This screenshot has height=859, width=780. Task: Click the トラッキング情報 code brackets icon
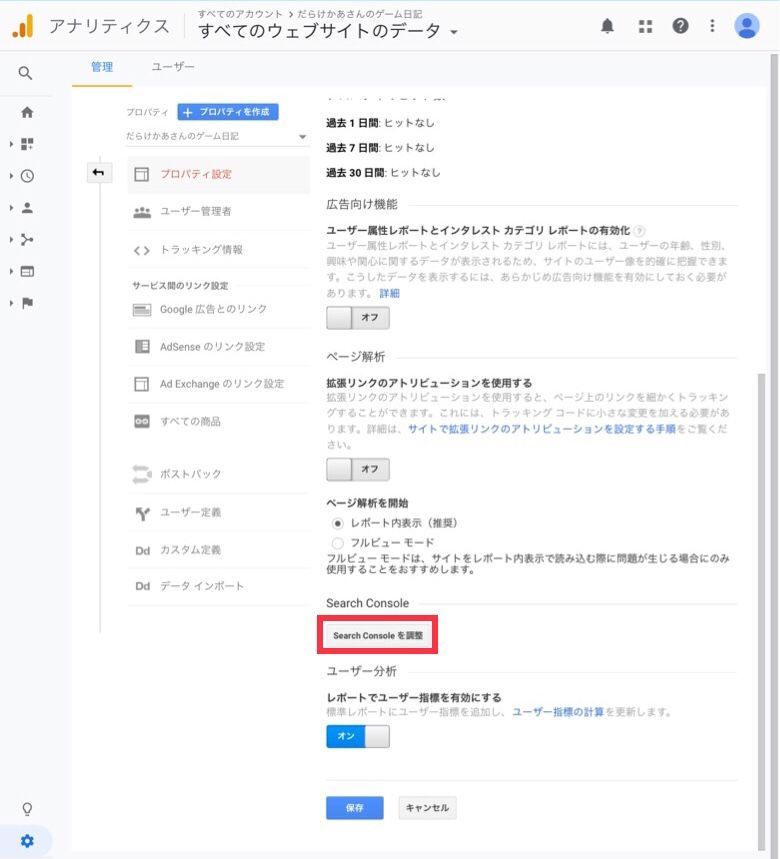tap(142, 250)
